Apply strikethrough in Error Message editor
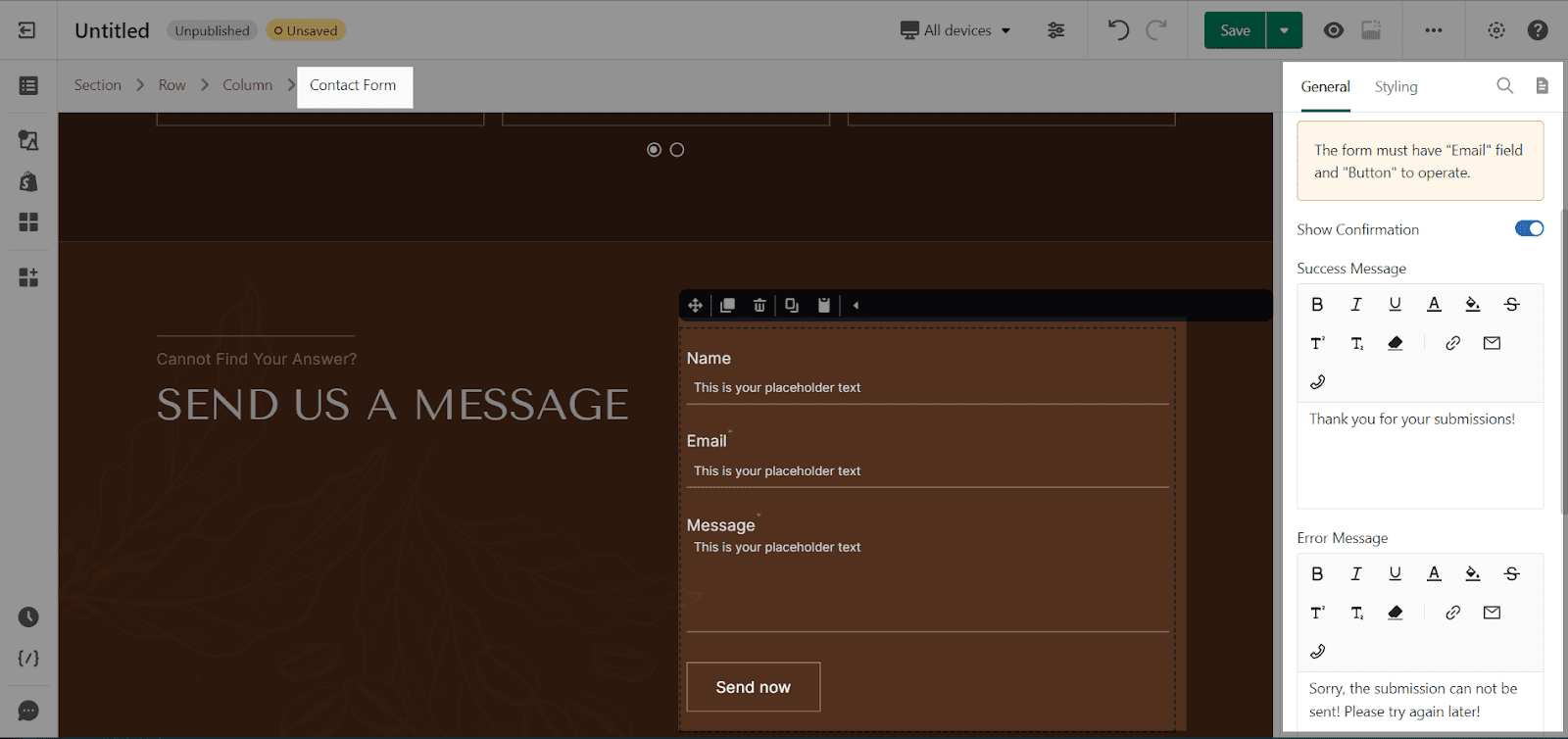This screenshot has width=1568, height=739. click(x=1511, y=573)
